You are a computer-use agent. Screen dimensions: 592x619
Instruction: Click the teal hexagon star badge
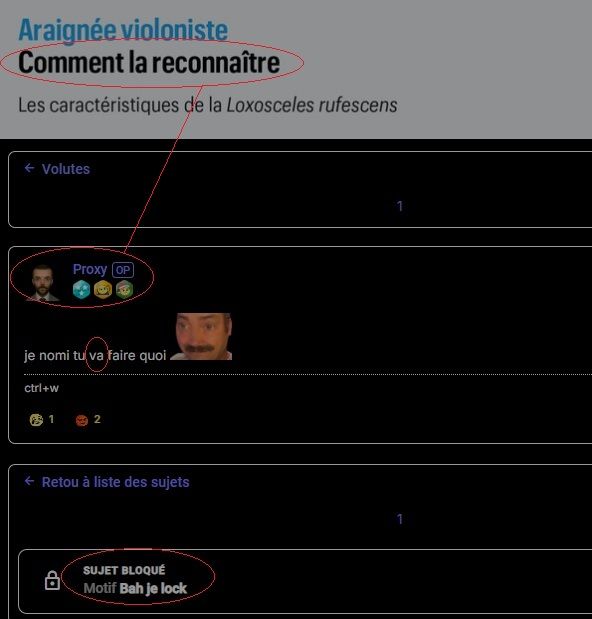(x=81, y=289)
